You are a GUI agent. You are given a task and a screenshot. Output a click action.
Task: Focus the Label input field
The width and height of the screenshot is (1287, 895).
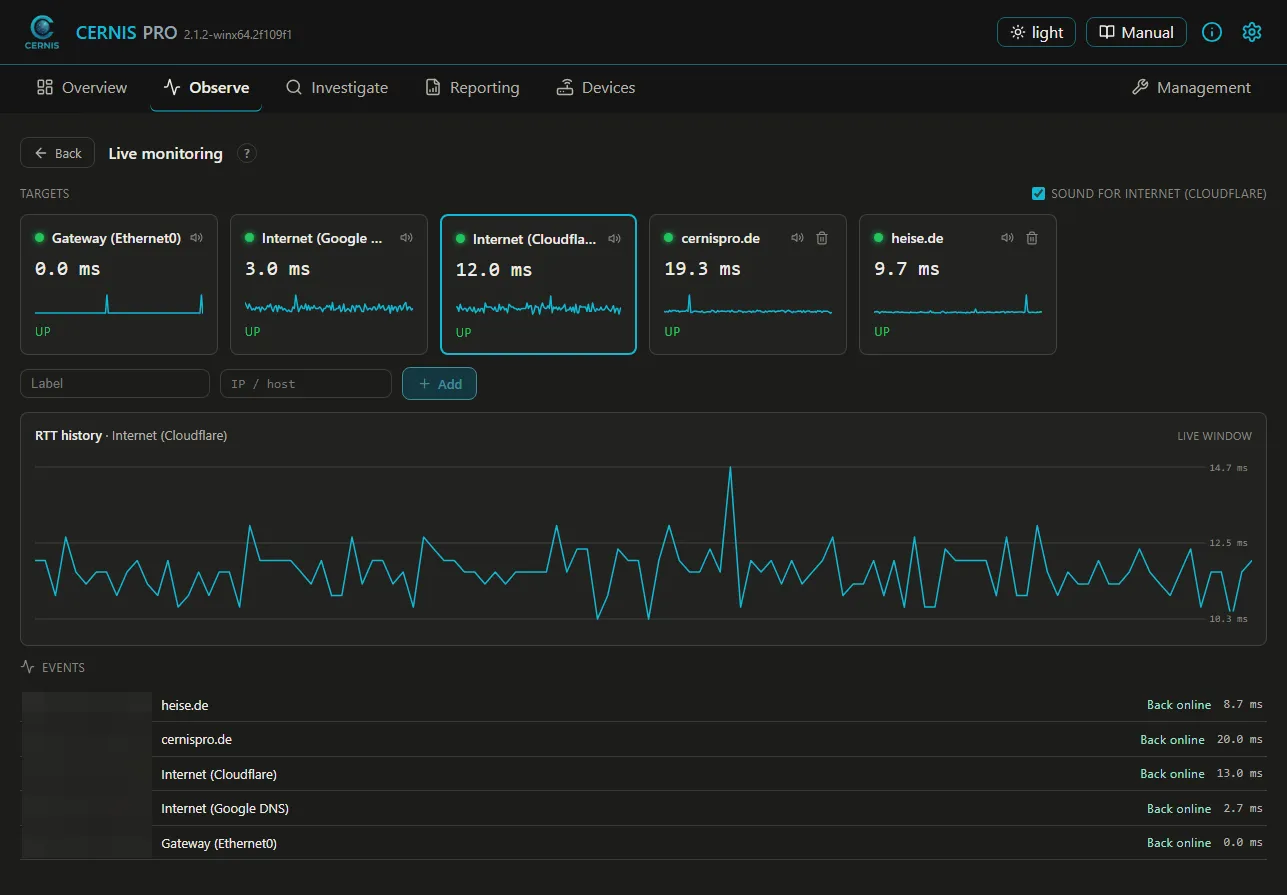tap(115, 384)
